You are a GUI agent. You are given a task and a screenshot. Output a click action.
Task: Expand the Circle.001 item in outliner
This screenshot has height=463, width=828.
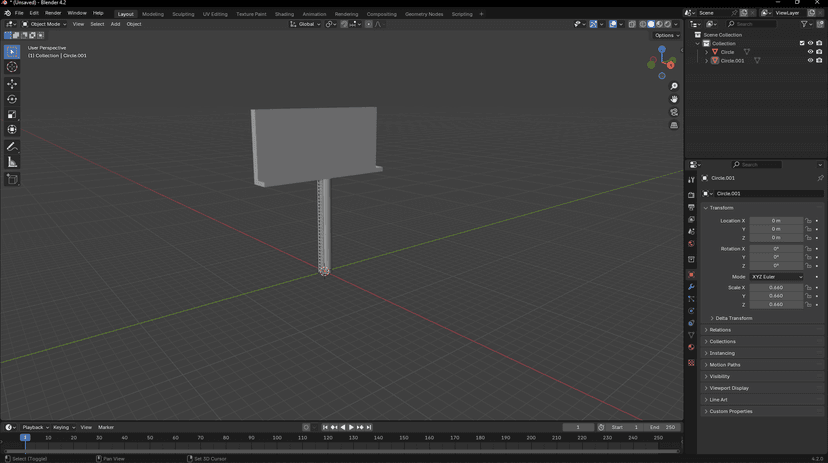click(x=707, y=61)
